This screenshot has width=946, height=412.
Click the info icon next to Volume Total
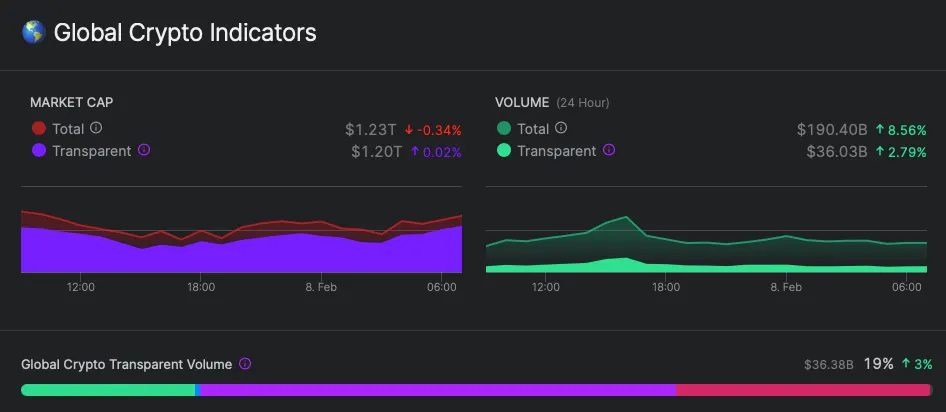click(x=560, y=128)
